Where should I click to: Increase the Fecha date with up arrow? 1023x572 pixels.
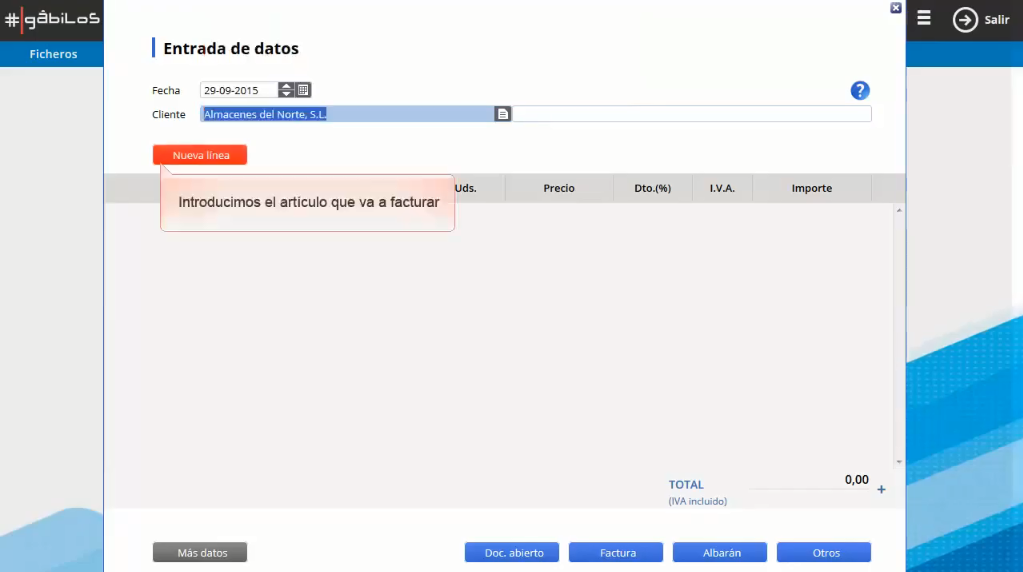[286, 86]
